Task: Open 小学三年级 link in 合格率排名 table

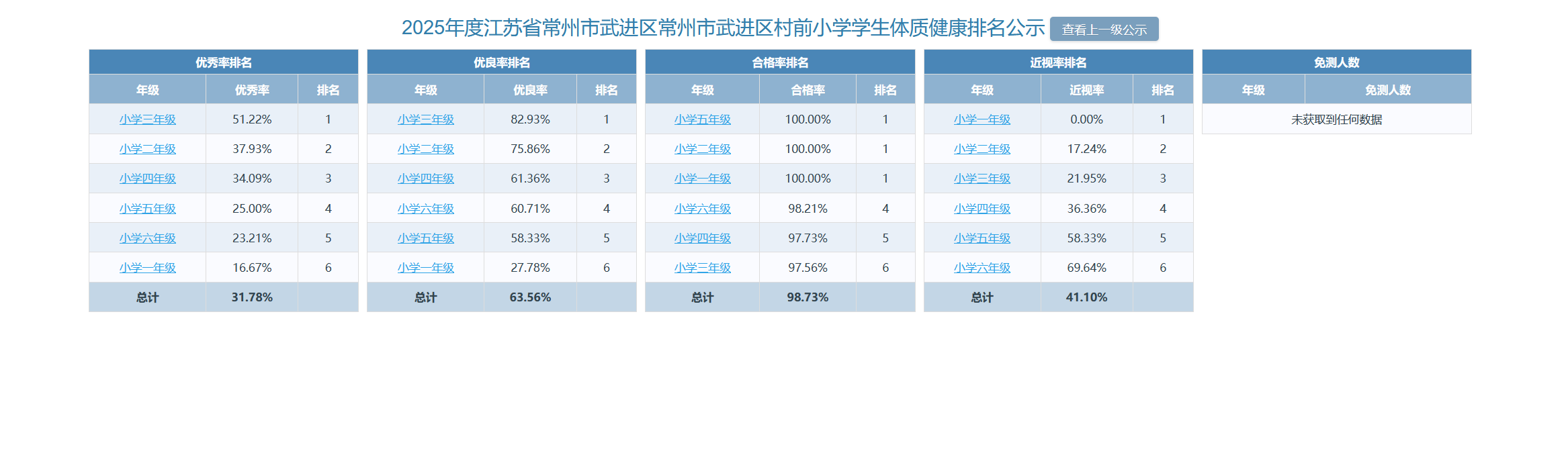Action: [703, 268]
